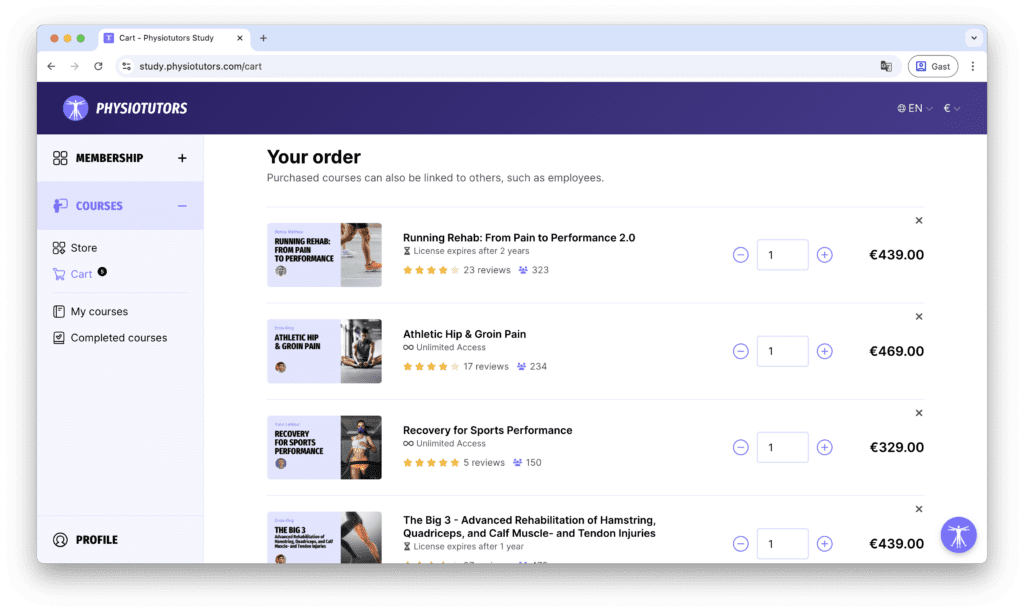This screenshot has width=1024, height=612.
Task: Open the EN language dropdown
Action: coord(915,108)
